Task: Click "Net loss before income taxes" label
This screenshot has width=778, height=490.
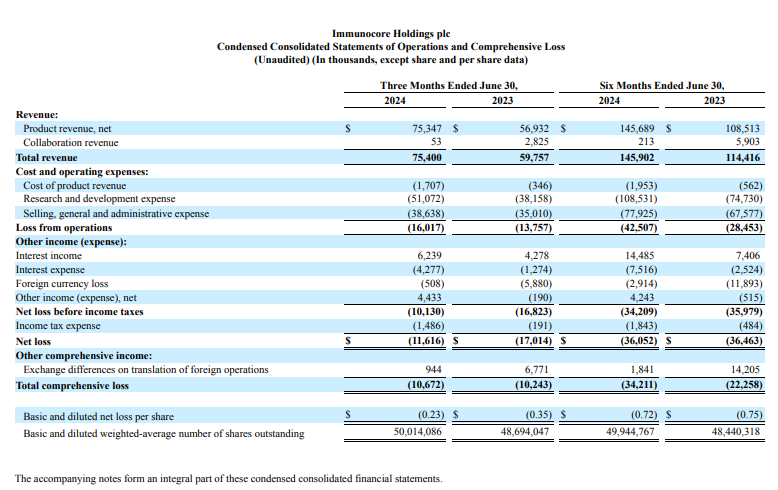Action: (x=79, y=312)
